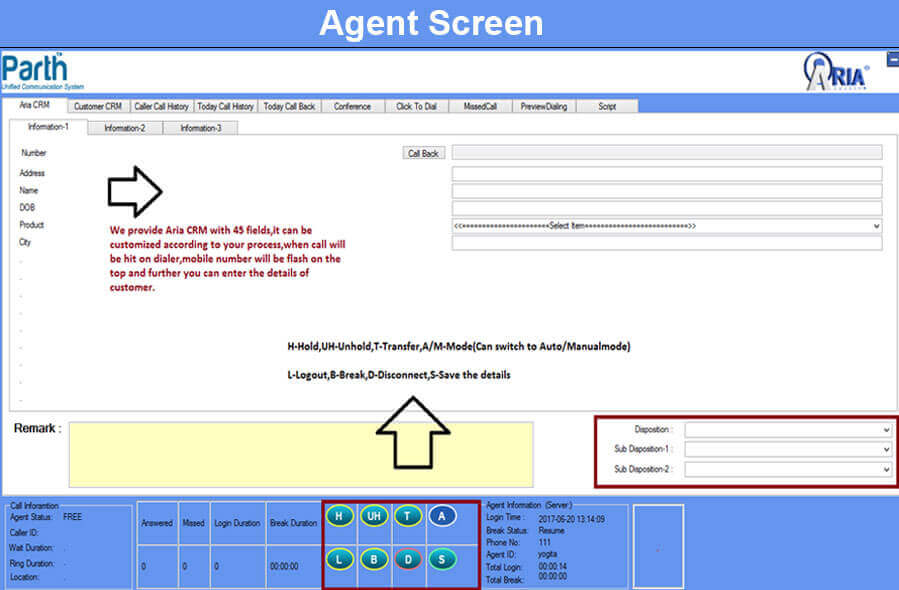The height and width of the screenshot is (590, 899).
Task: Expand the Sub Disposition-2 dropdown
Action: coord(788,469)
